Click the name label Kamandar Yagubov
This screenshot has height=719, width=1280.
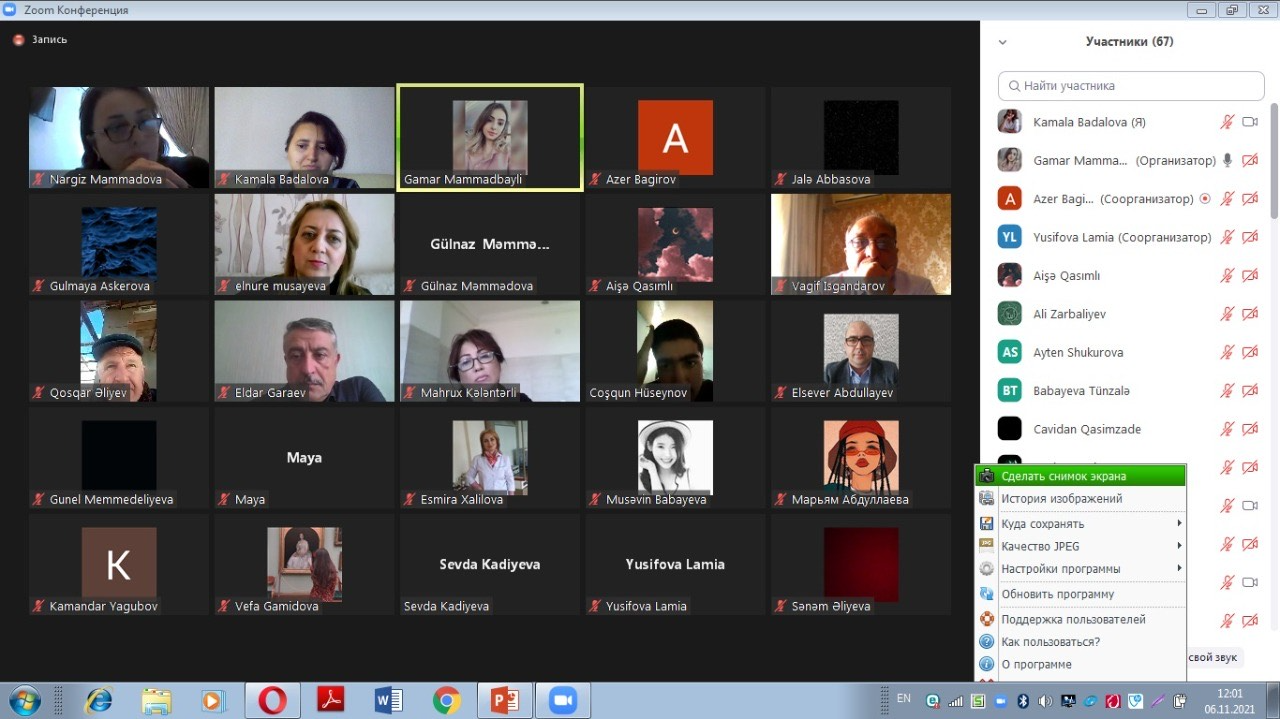(103, 607)
